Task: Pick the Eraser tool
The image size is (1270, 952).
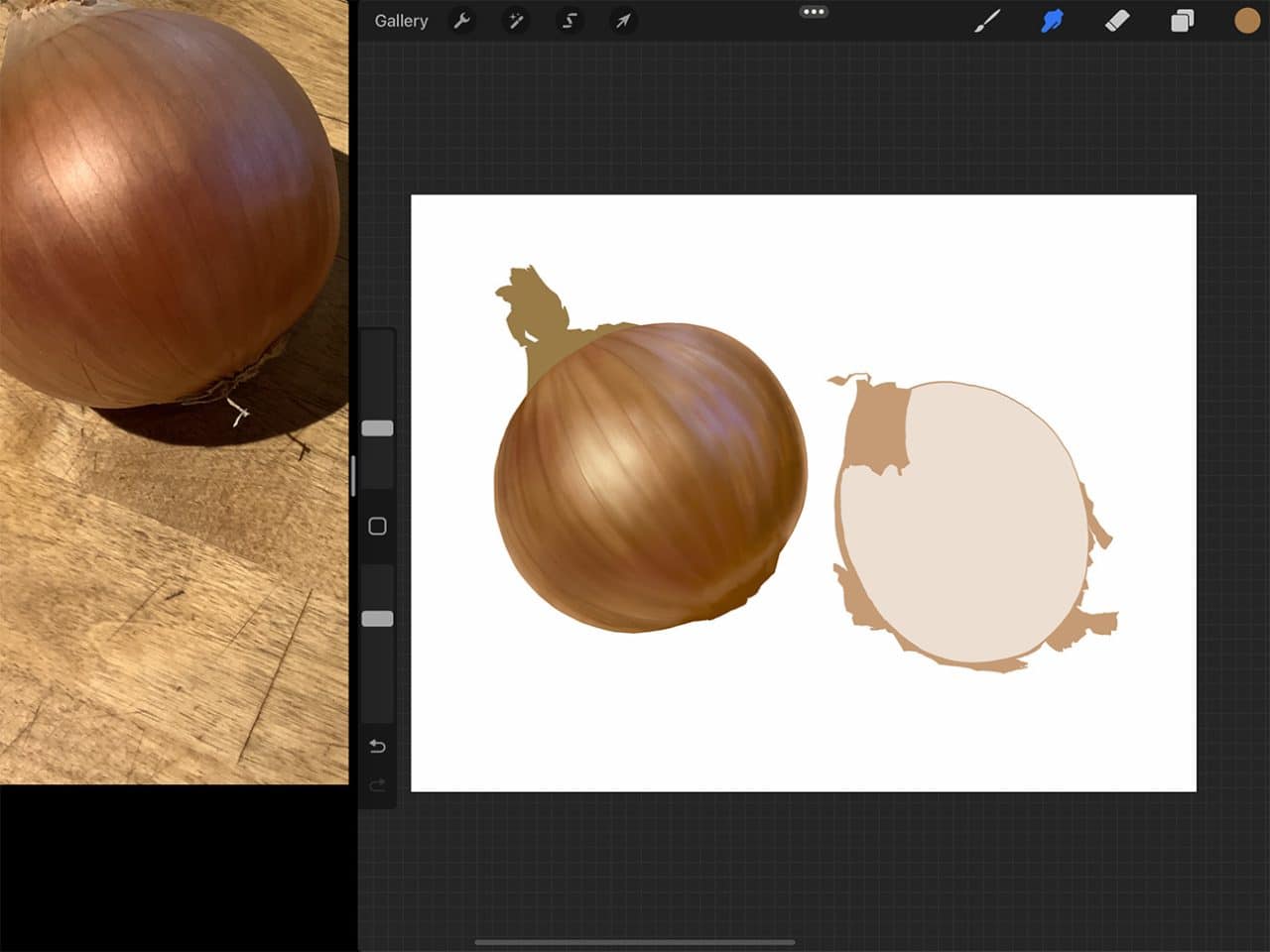Action: [x=1116, y=20]
